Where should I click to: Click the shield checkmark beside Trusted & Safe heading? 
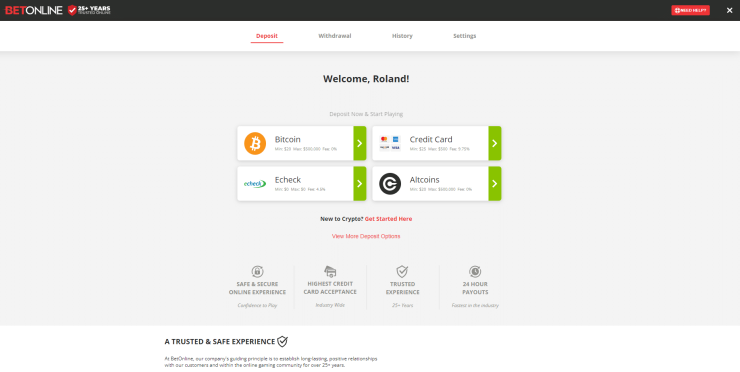(282, 341)
